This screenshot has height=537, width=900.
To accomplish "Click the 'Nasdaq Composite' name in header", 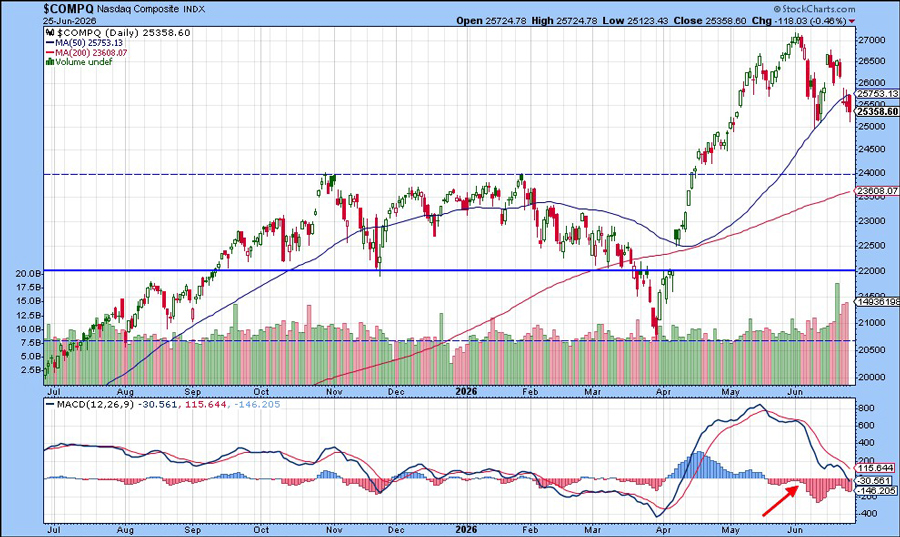I will click(136, 9).
